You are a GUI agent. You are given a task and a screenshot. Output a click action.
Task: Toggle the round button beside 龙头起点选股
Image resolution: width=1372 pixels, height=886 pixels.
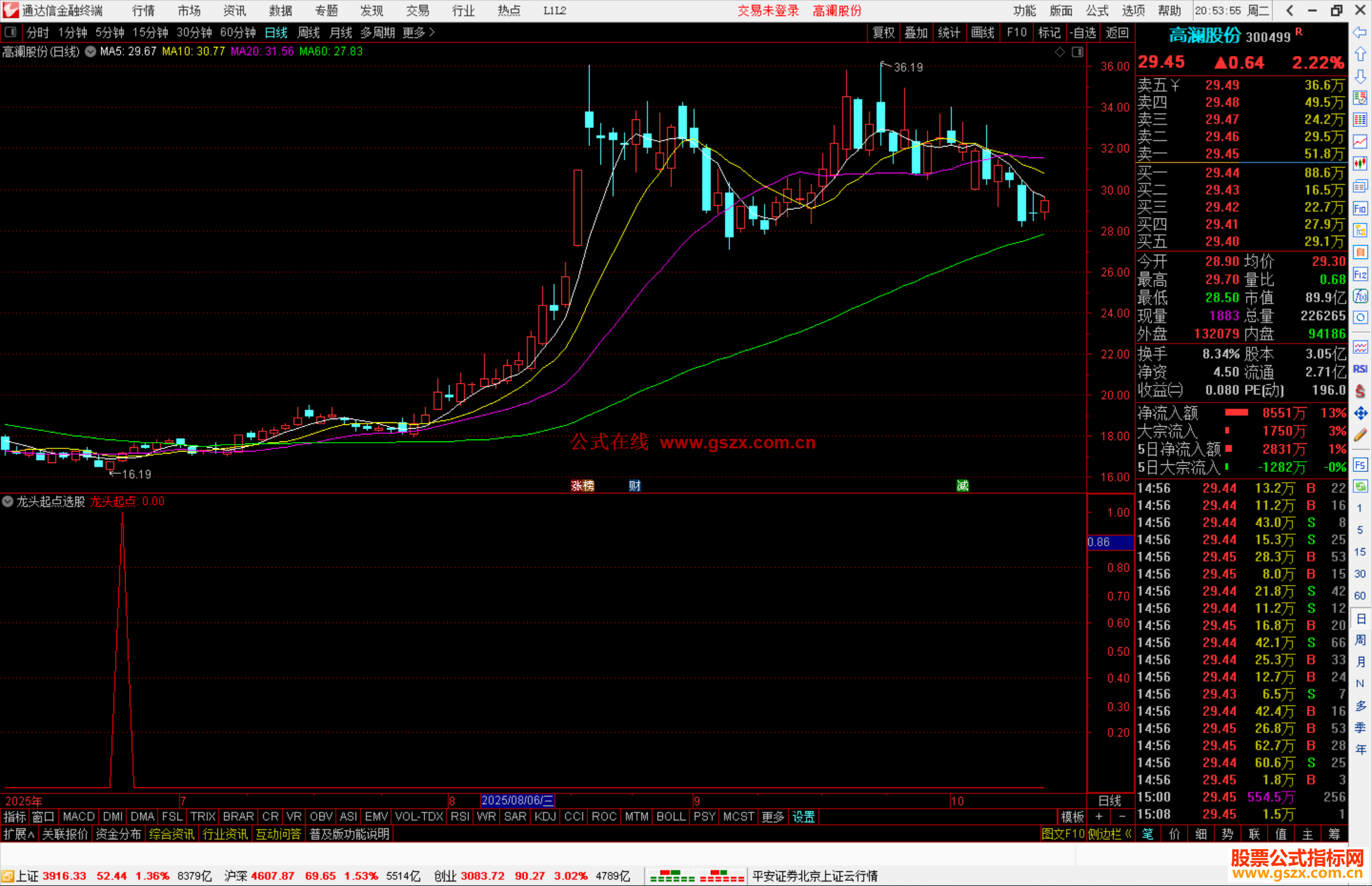click(8, 502)
